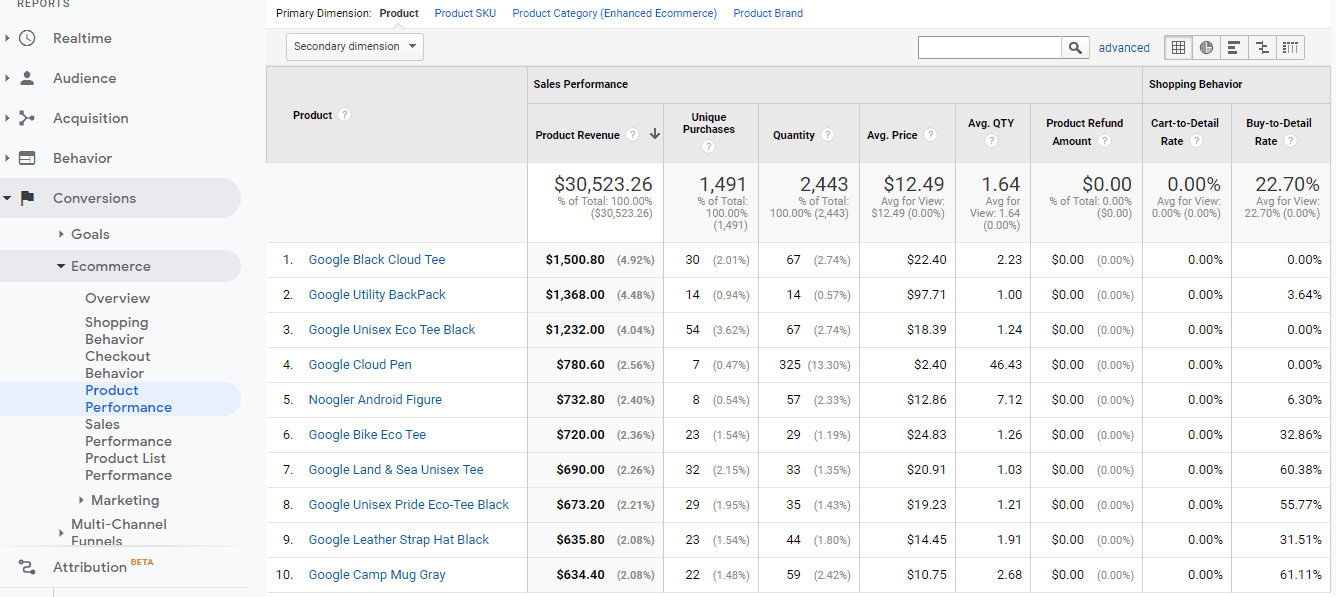This screenshot has width=1336, height=597.
Task: Click help icon beside Product Refund Amount
Action: [1105, 141]
